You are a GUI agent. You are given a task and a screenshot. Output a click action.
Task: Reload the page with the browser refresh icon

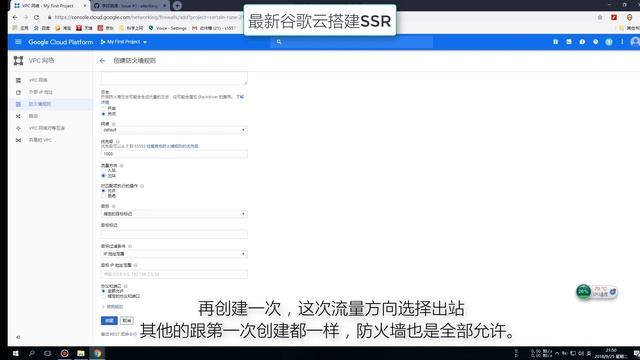[36, 17]
